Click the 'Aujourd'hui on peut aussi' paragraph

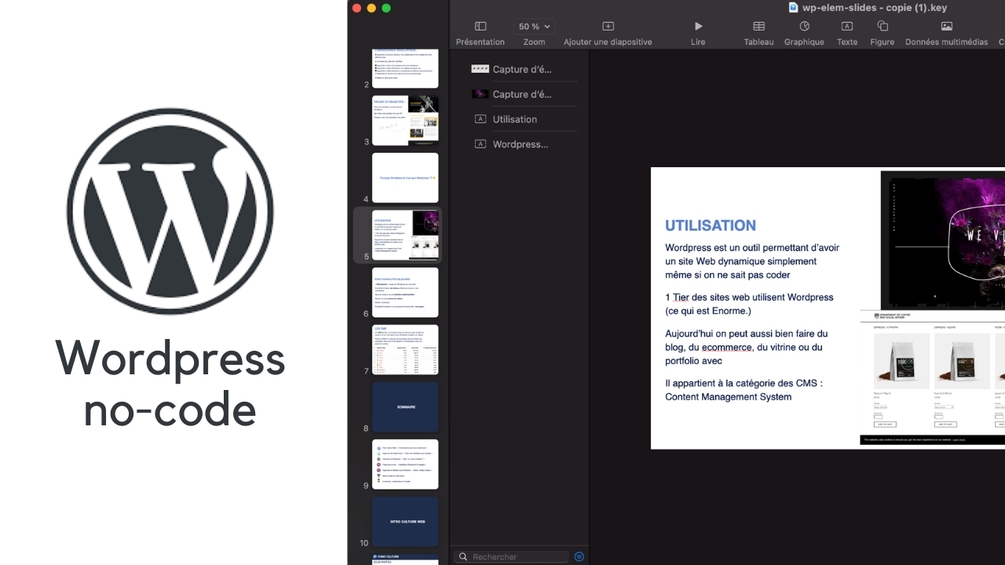pos(746,347)
